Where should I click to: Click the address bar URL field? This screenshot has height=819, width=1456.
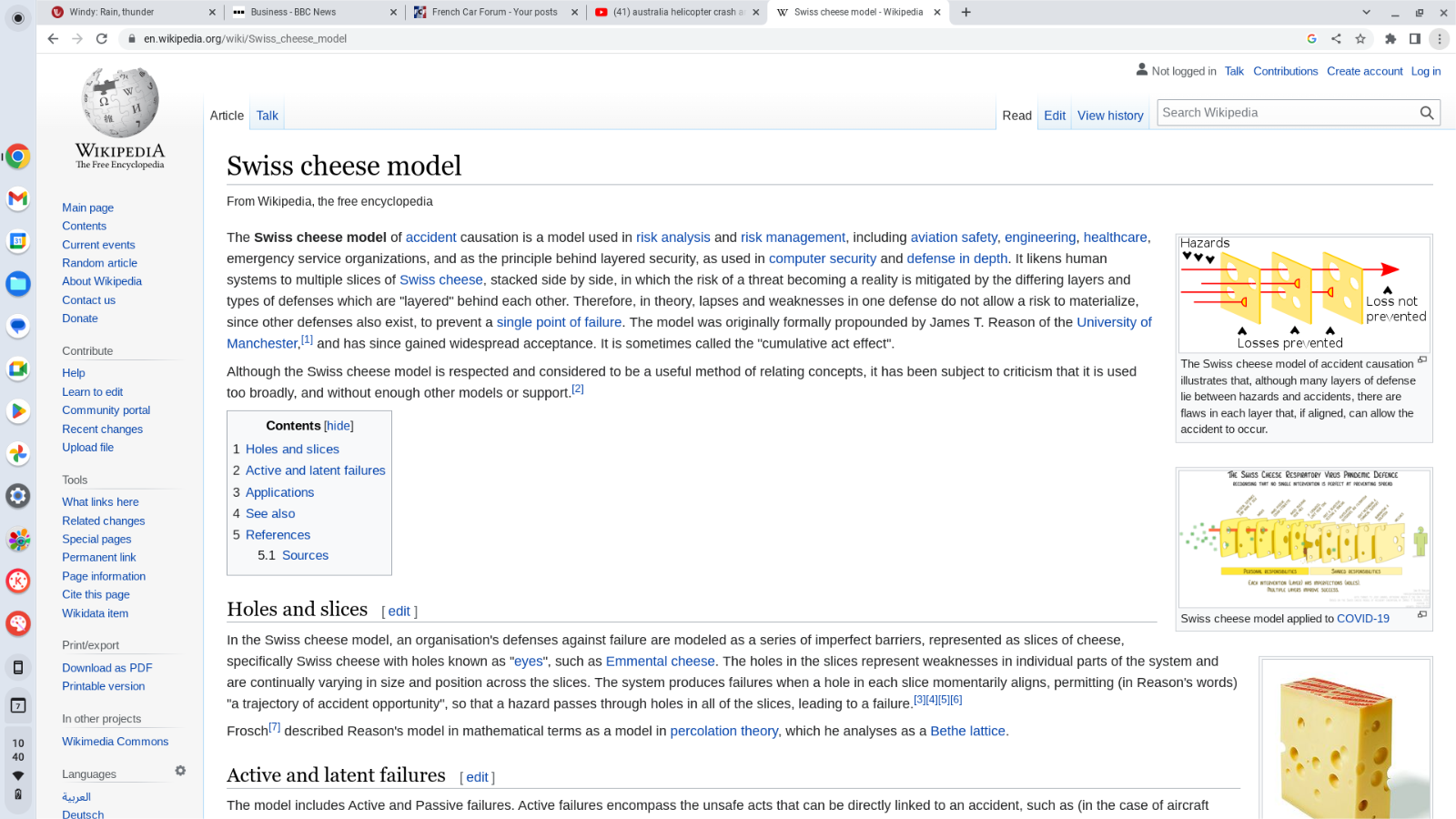pyautogui.click(x=710, y=38)
